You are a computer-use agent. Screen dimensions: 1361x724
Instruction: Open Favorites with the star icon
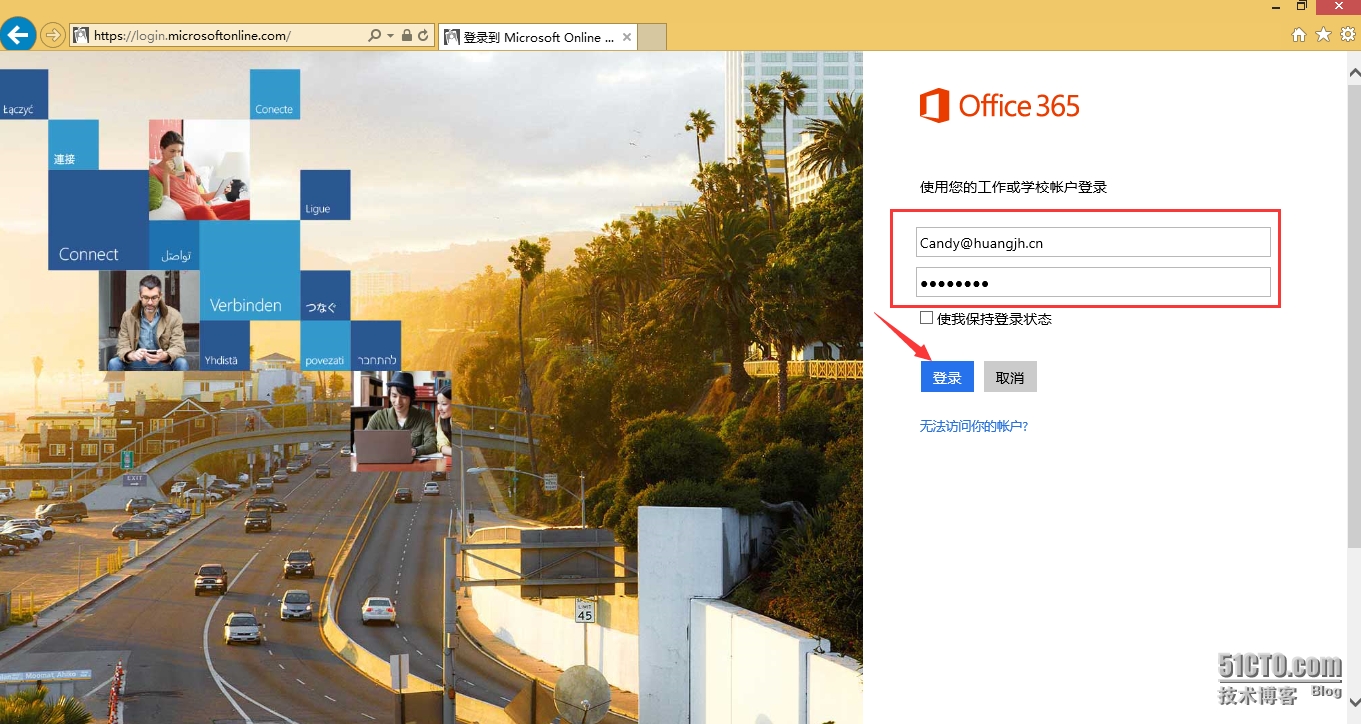click(x=1323, y=34)
